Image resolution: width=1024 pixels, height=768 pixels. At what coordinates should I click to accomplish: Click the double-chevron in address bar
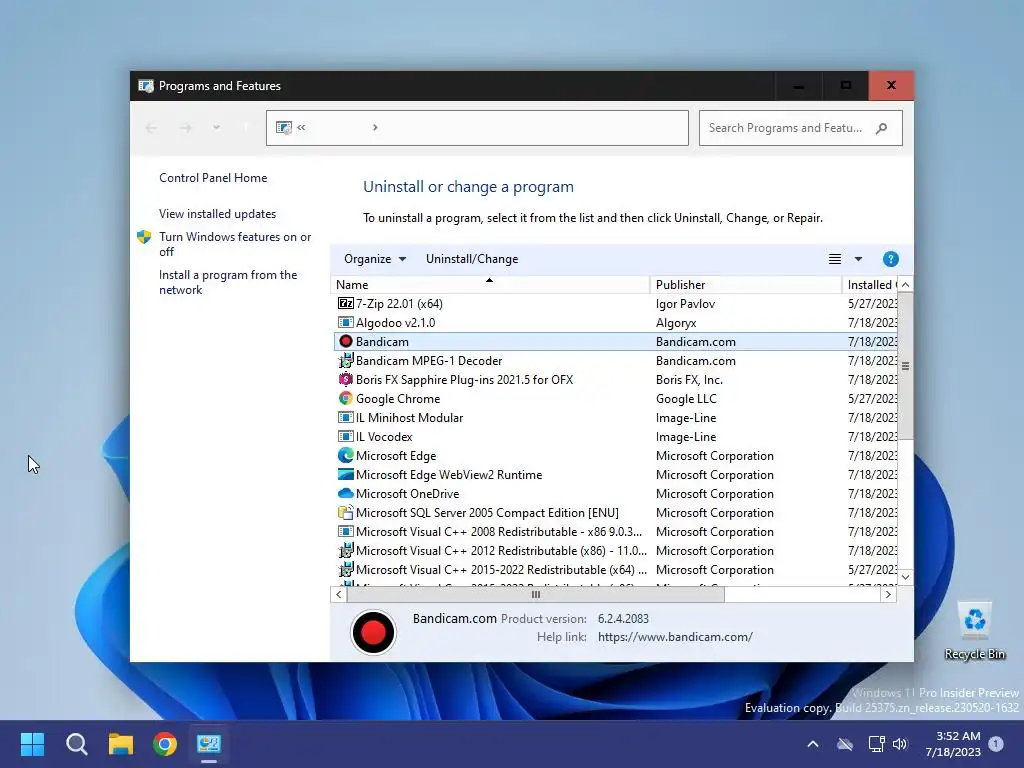coord(301,127)
